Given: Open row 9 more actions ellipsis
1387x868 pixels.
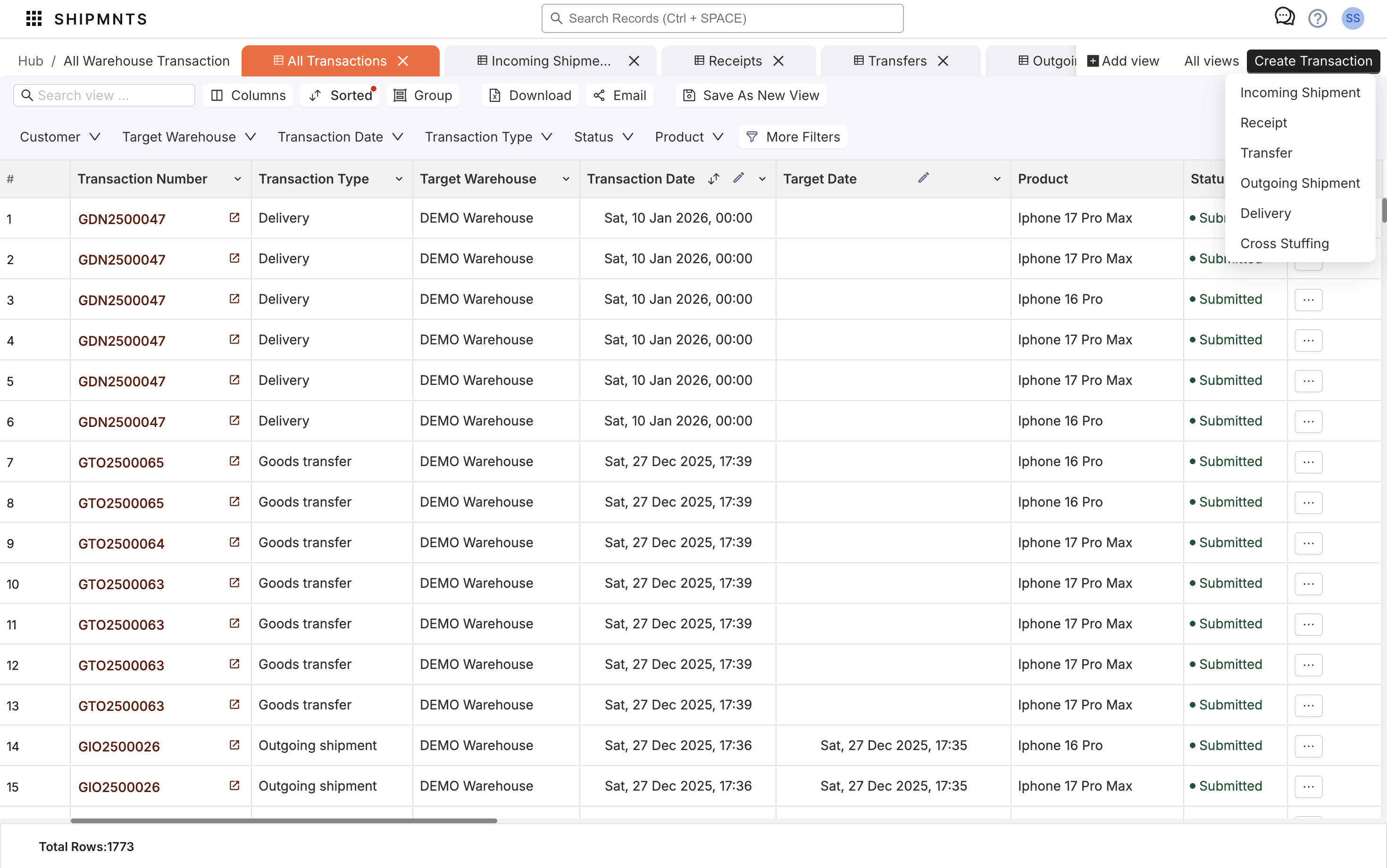Looking at the screenshot, I should [1308, 543].
